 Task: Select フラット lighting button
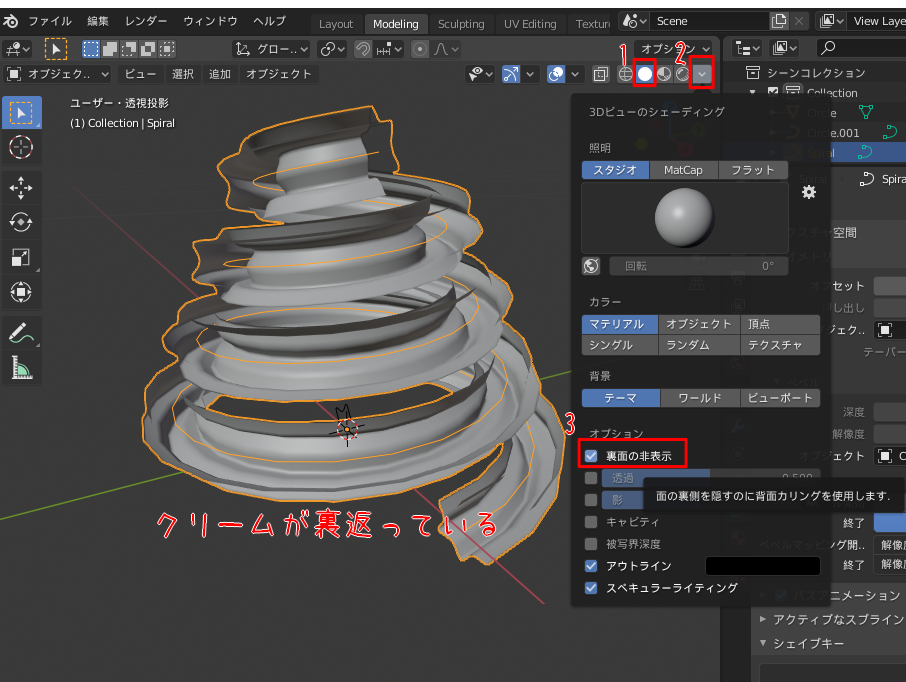753,170
